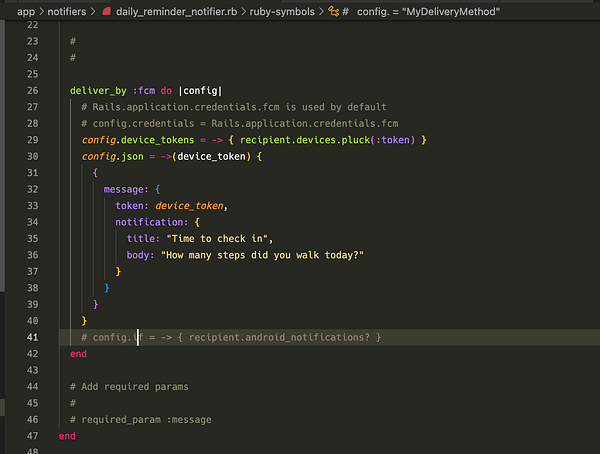Click '(device_token)' lambda parameter on line 30
Image resolution: width=600 pixels, height=454 pixels.
[x=211, y=157]
